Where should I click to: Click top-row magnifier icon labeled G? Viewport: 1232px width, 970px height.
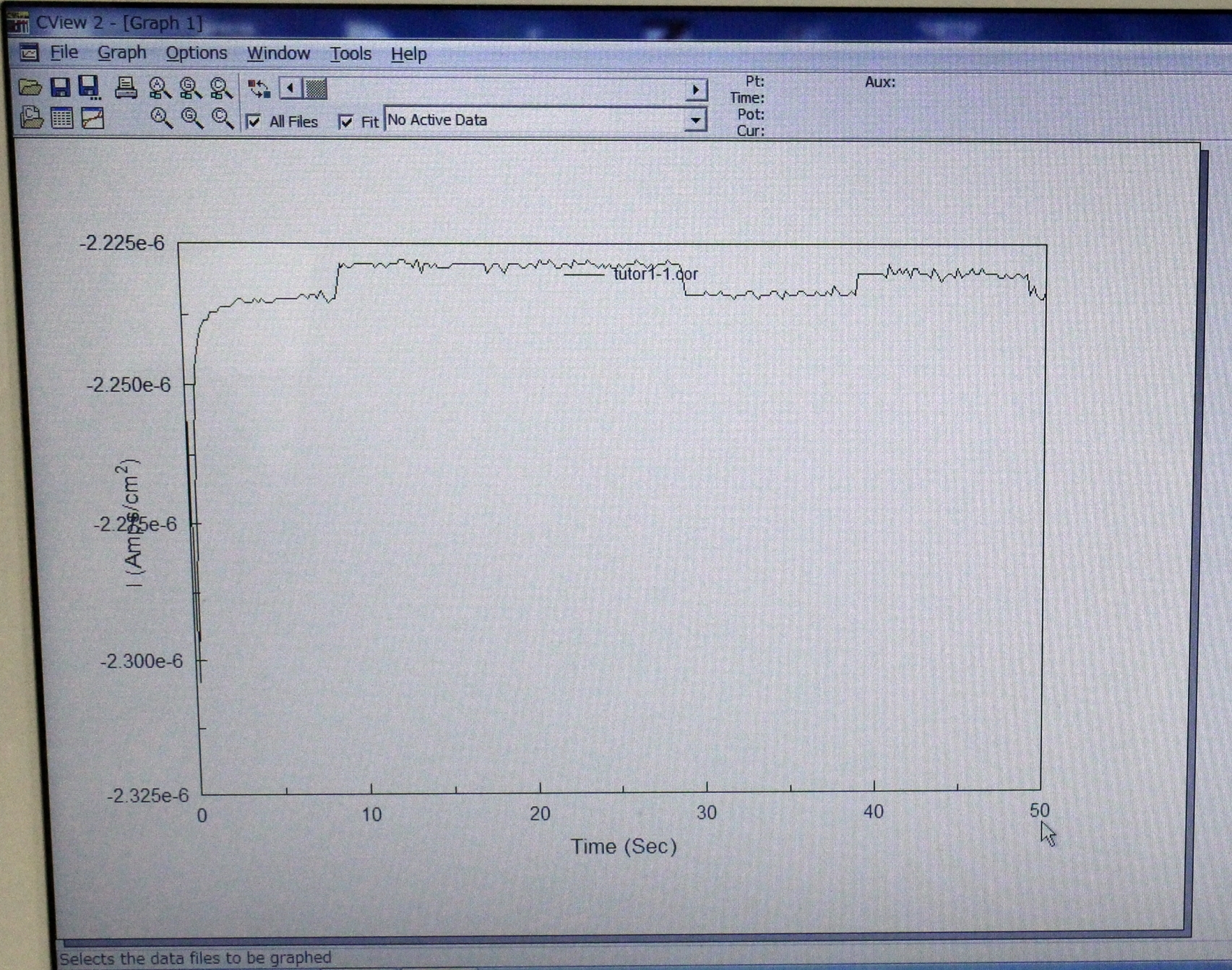pos(190,88)
